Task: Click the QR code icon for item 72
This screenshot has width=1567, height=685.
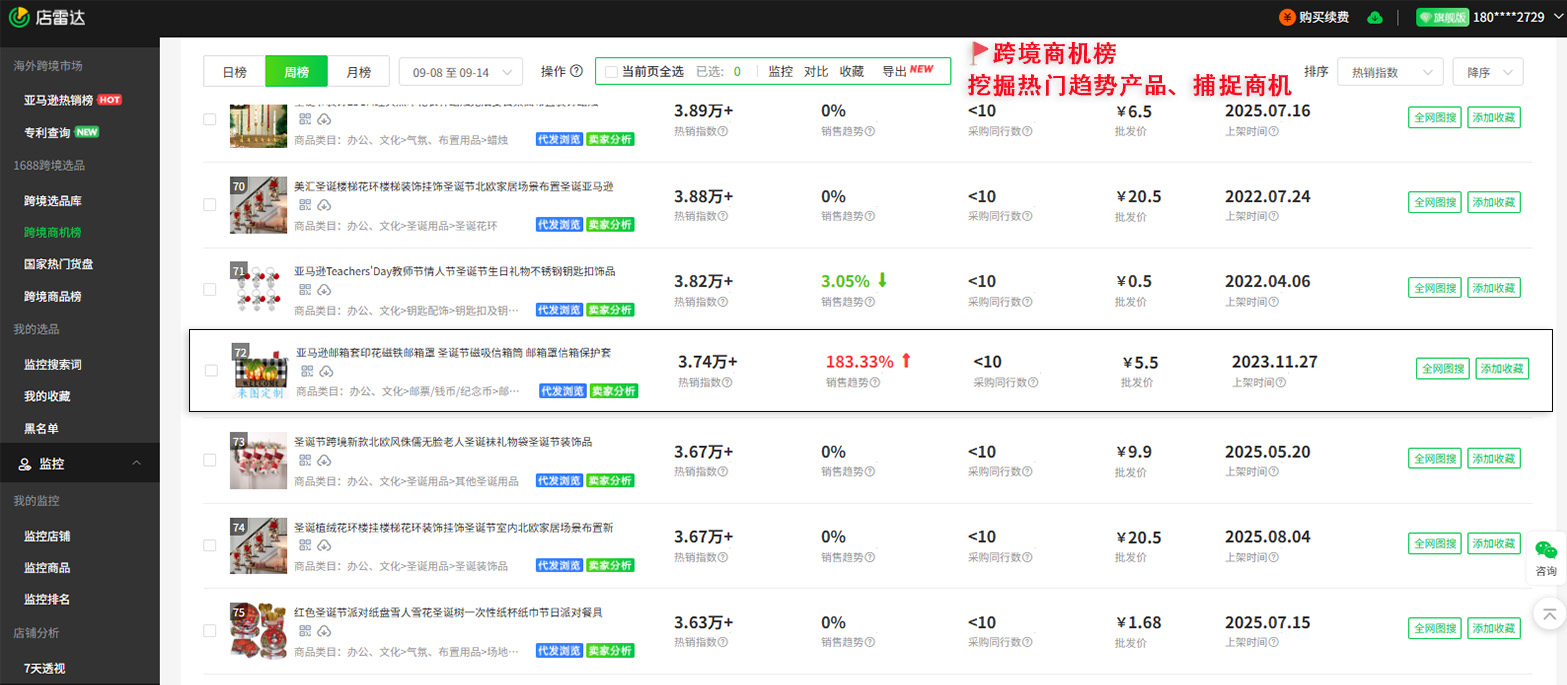Action: coord(307,372)
